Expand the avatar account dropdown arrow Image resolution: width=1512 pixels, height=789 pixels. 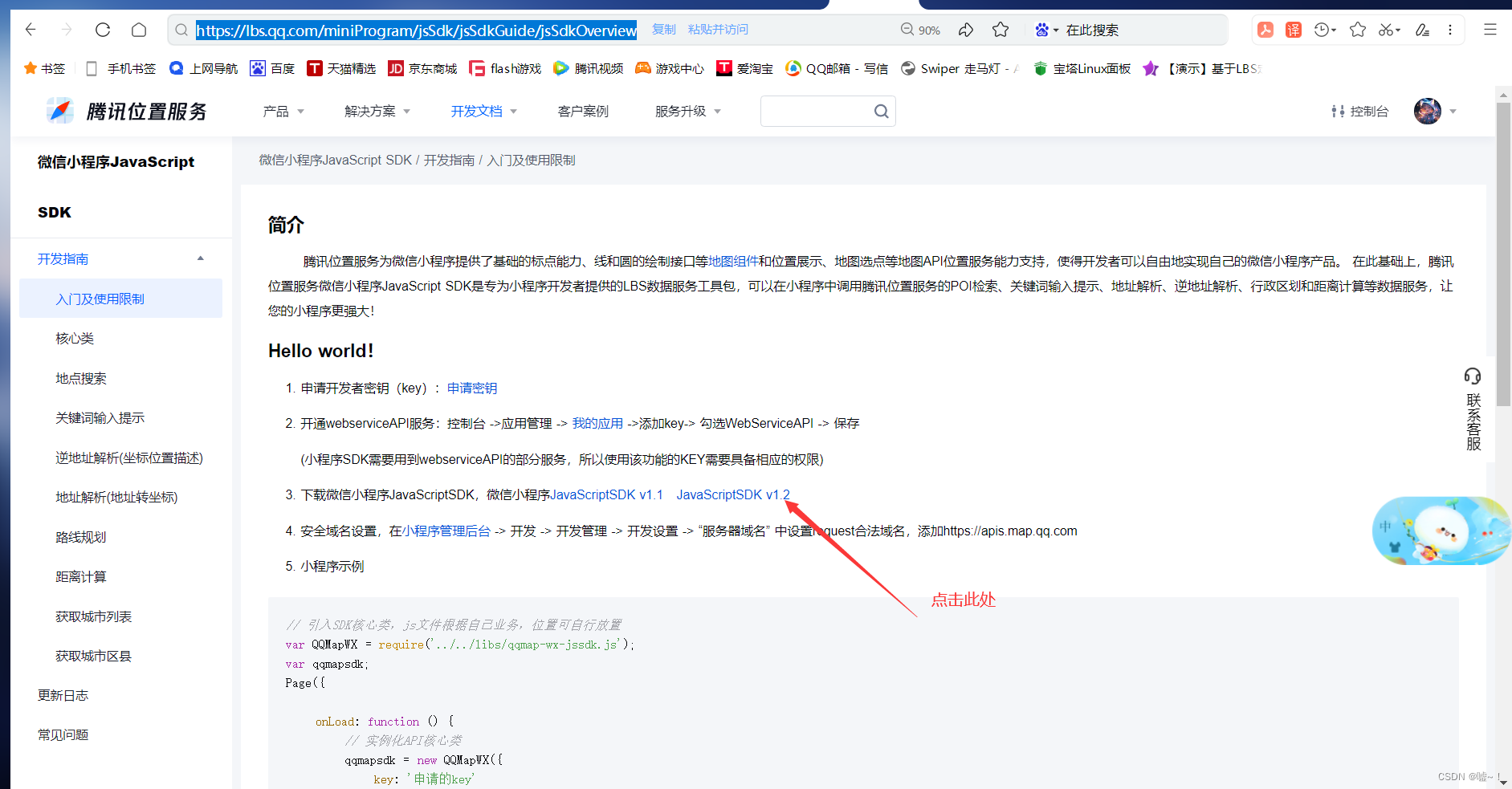tap(1453, 112)
